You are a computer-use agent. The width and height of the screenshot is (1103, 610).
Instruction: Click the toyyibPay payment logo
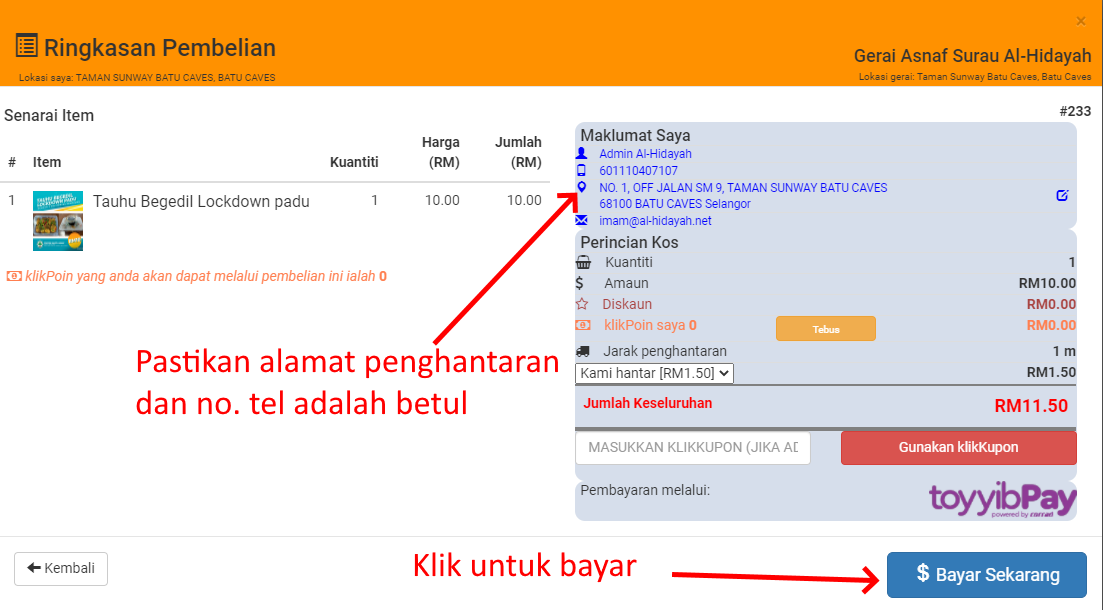point(1002,500)
